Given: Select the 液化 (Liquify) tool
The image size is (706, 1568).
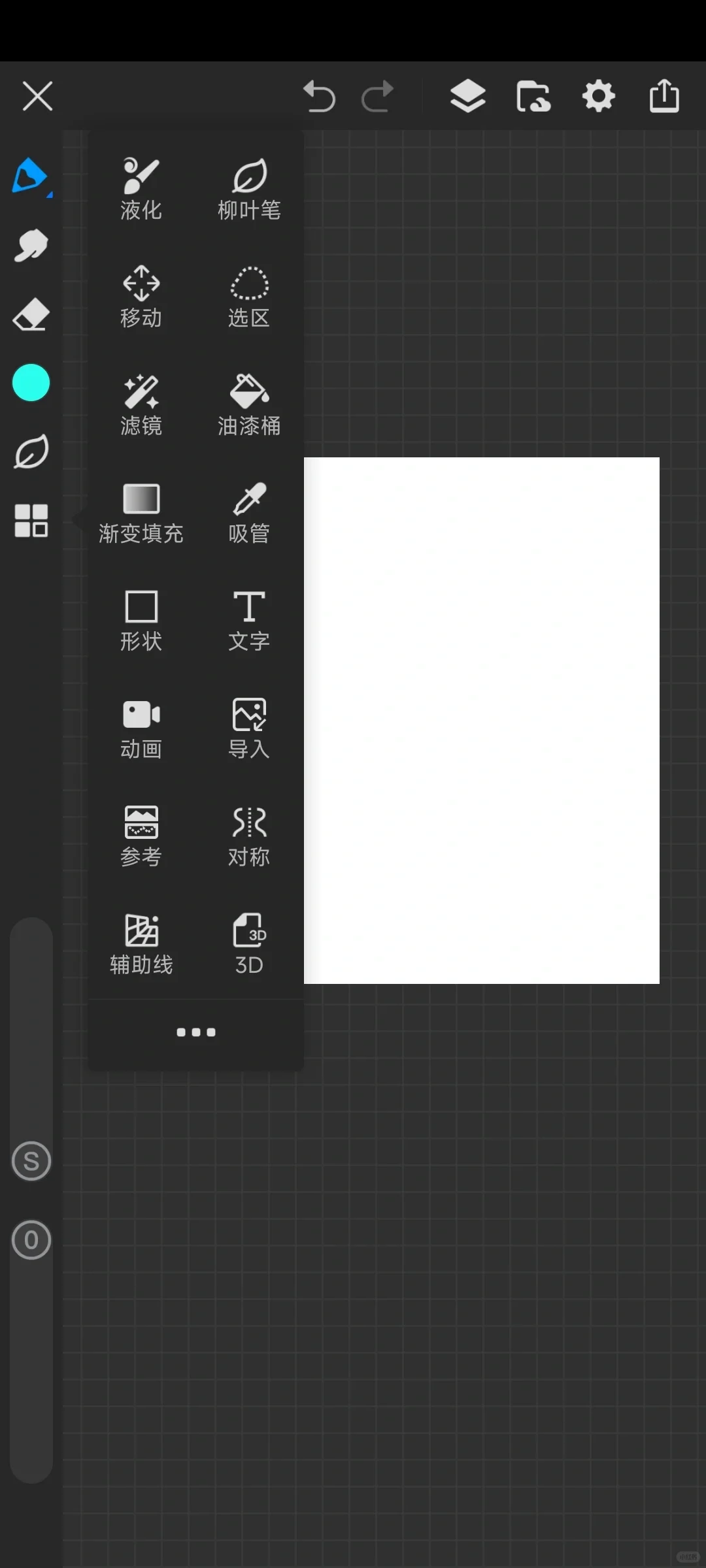Looking at the screenshot, I should (x=141, y=189).
